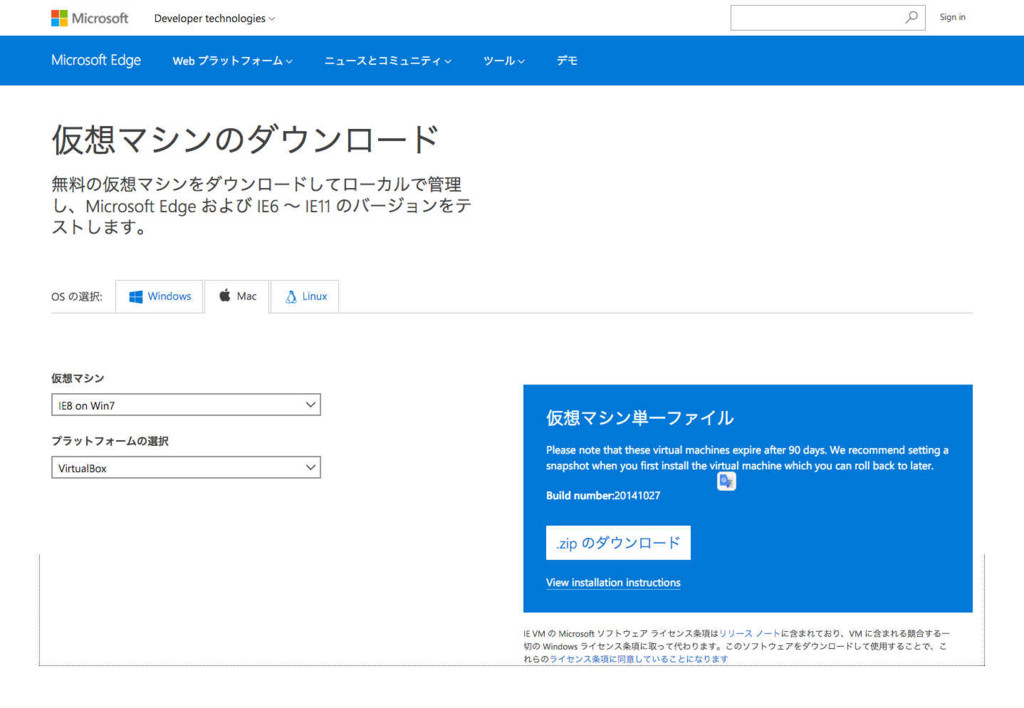Expand the ニュースとコミュニティ menu
The height and width of the screenshot is (708, 1024).
388,61
